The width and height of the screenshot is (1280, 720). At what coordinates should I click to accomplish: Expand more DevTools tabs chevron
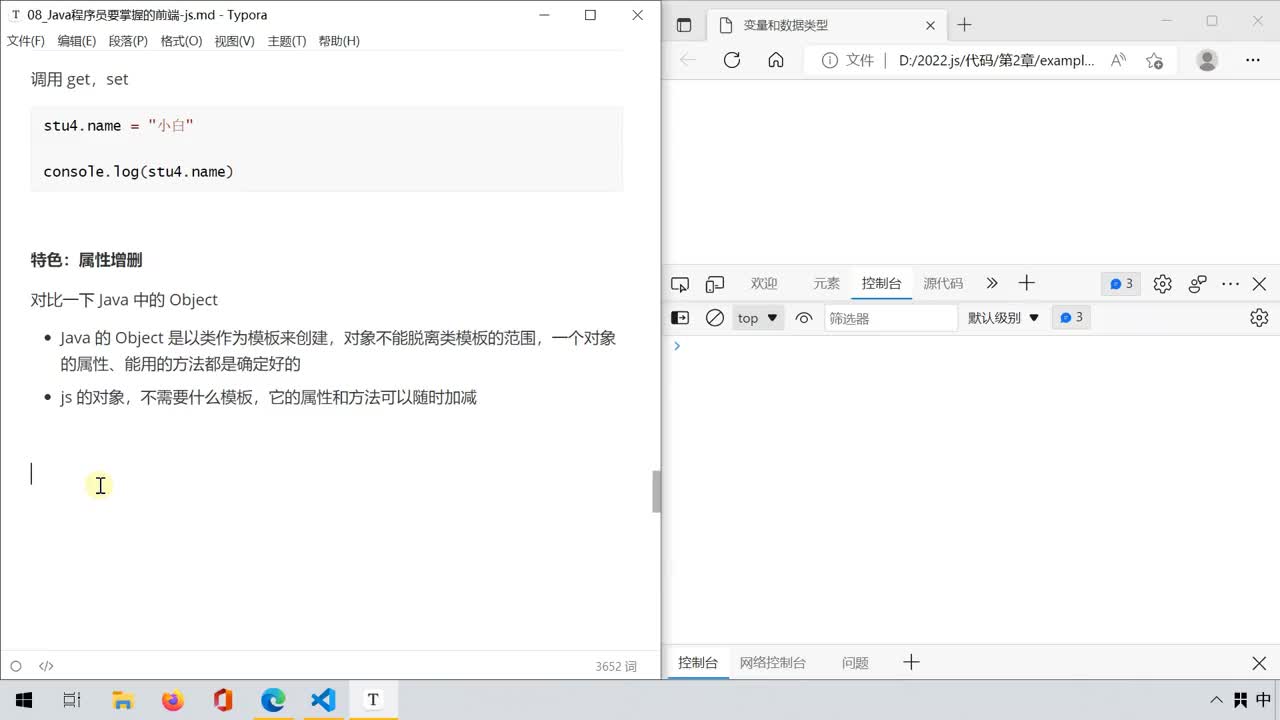992,284
